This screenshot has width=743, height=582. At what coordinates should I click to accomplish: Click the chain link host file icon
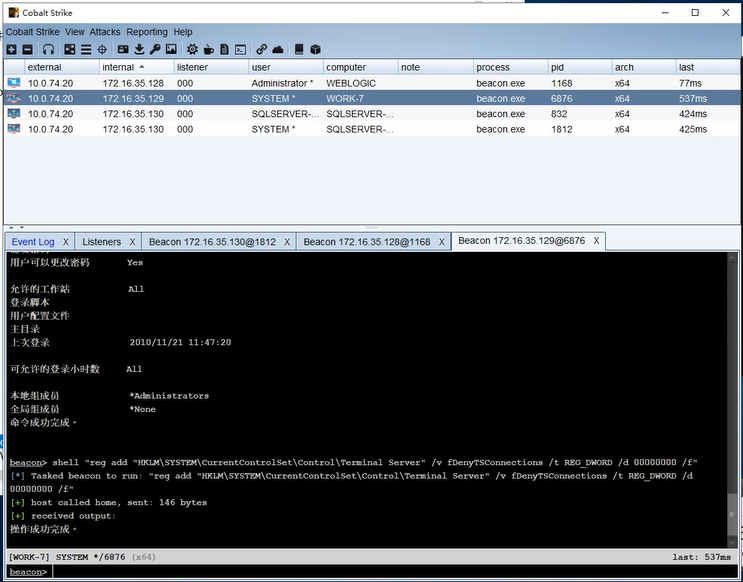pyautogui.click(x=262, y=49)
